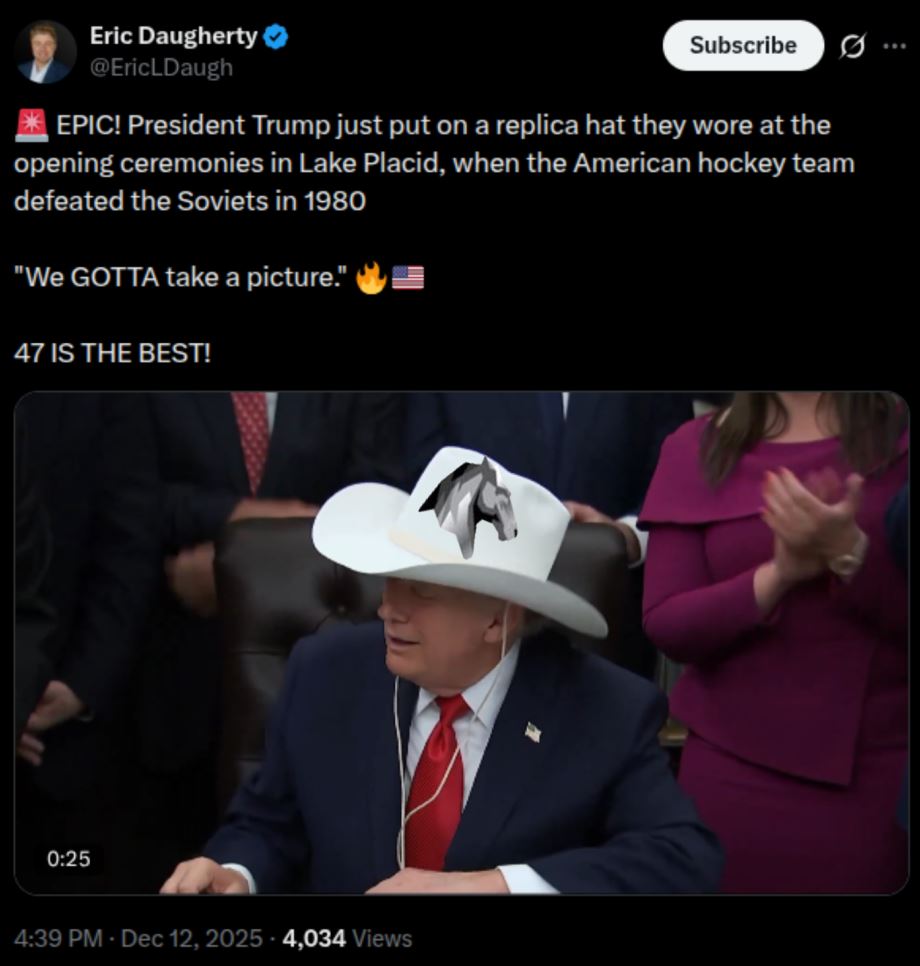This screenshot has height=966, width=920.
Task: Click the 0:25 video duration badge
Action: click(68, 858)
